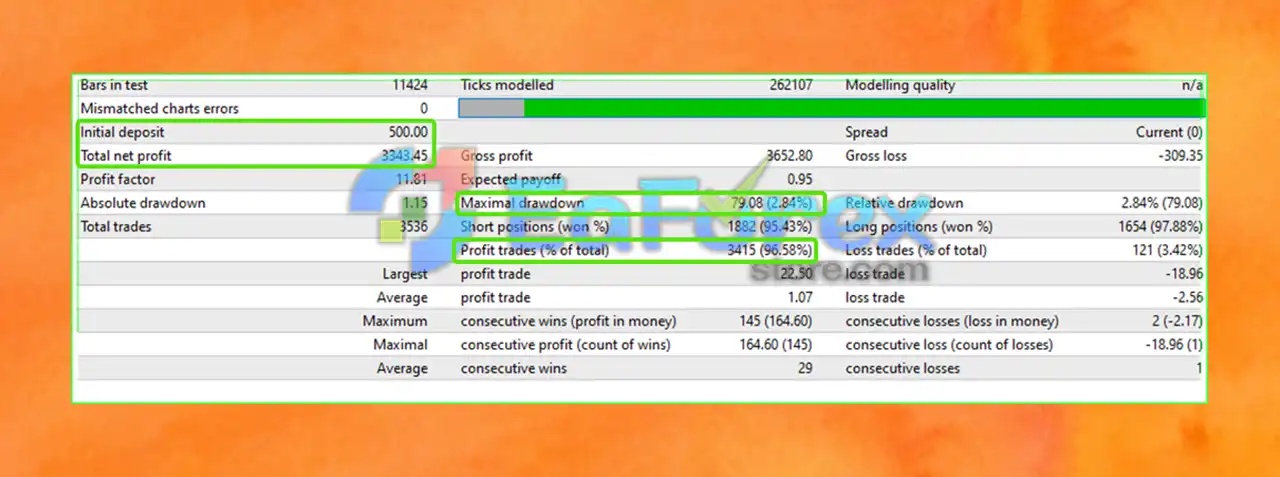Click the average profit trade value 1.07

[x=800, y=298]
